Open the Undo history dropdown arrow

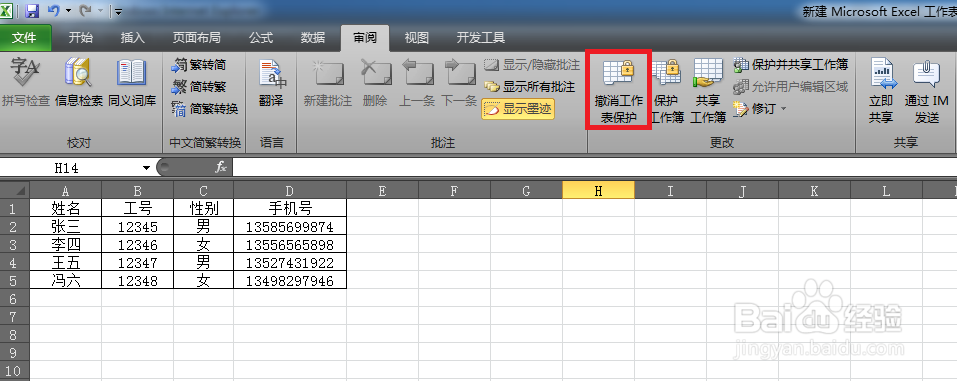click(68, 11)
